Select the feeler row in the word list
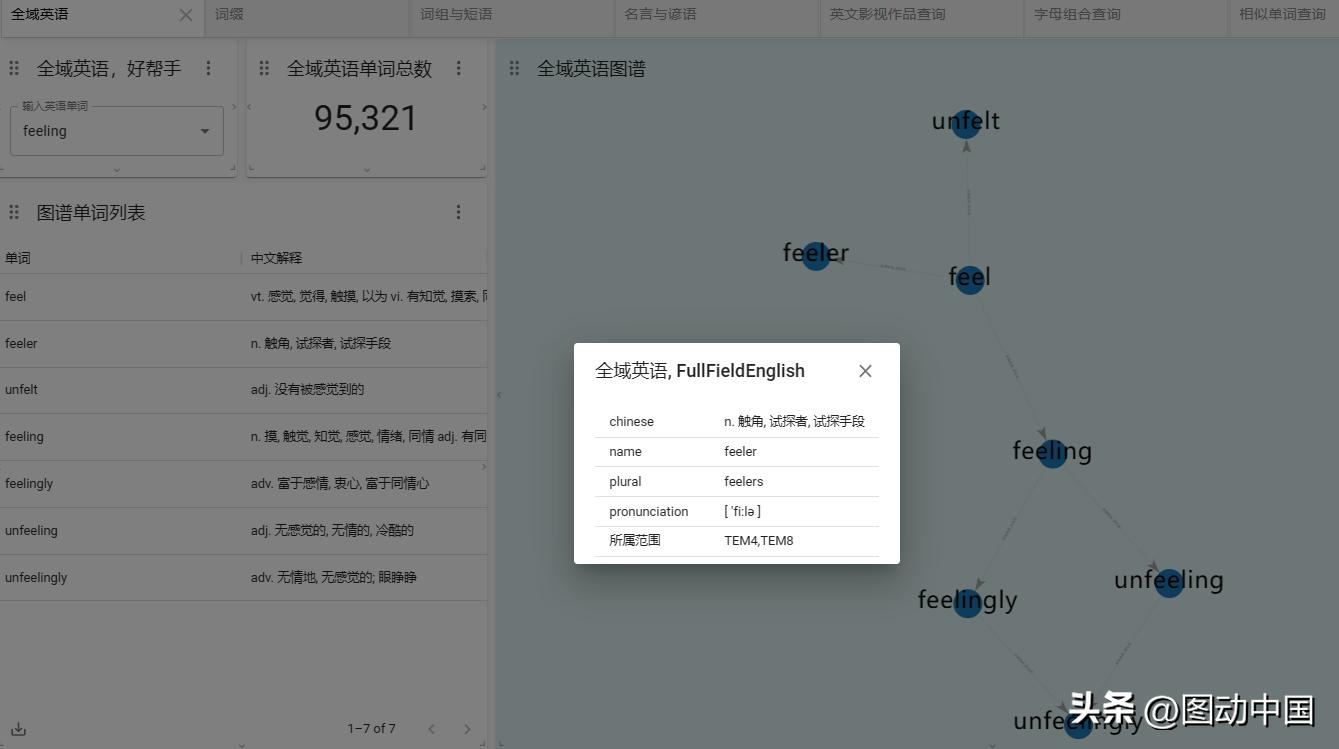Image resolution: width=1339 pixels, height=749 pixels. point(120,343)
